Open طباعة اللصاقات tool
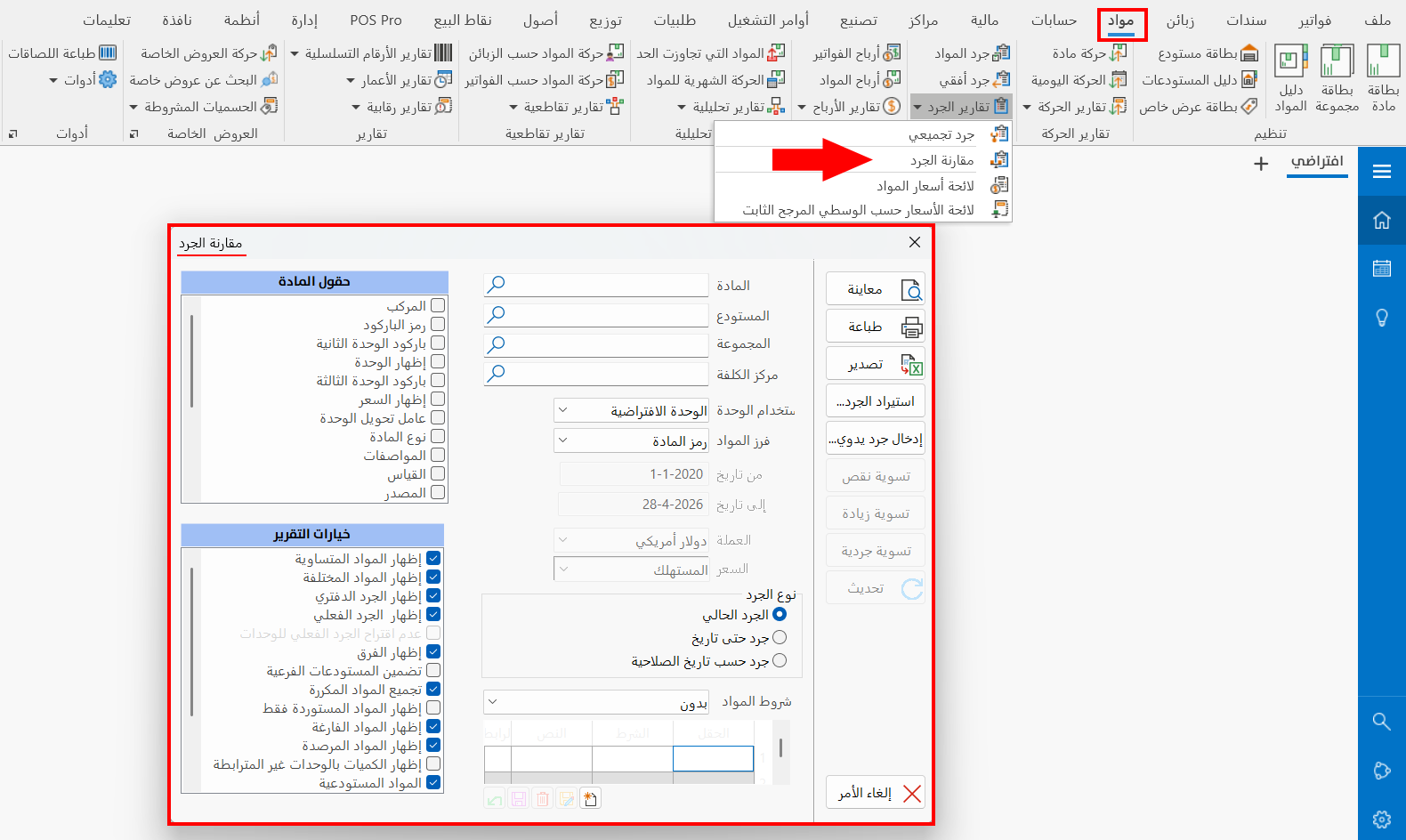Image resolution: width=1406 pixels, height=840 pixels. (62, 53)
